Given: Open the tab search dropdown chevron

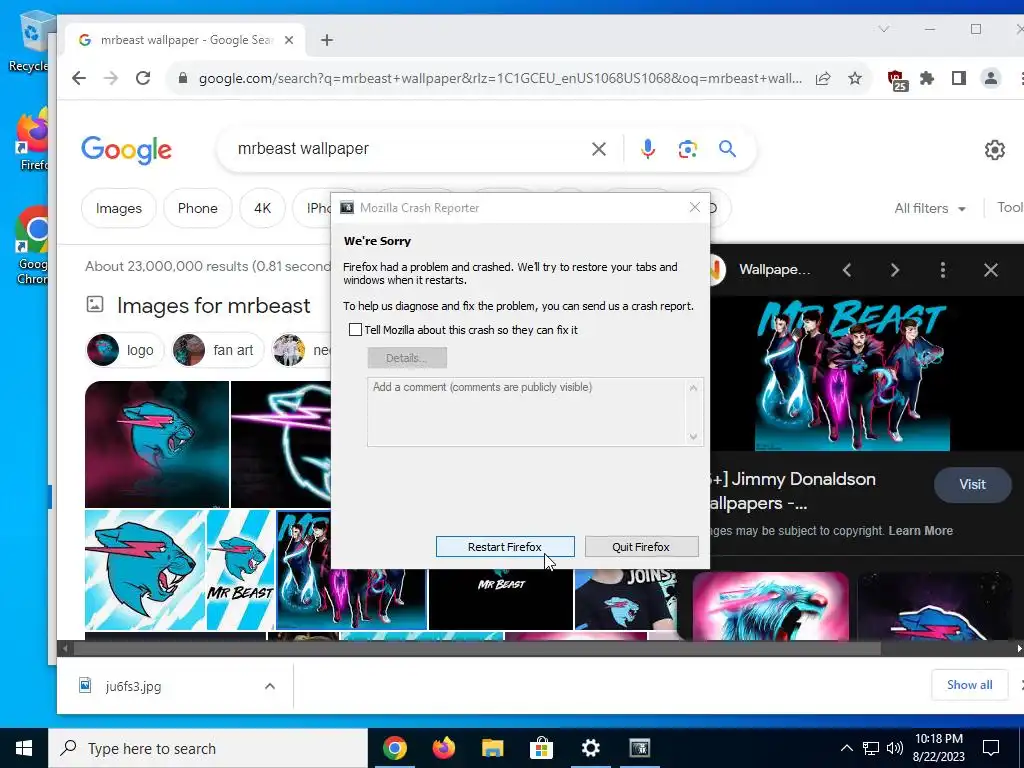Looking at the screenshot, I should (884, 29).
